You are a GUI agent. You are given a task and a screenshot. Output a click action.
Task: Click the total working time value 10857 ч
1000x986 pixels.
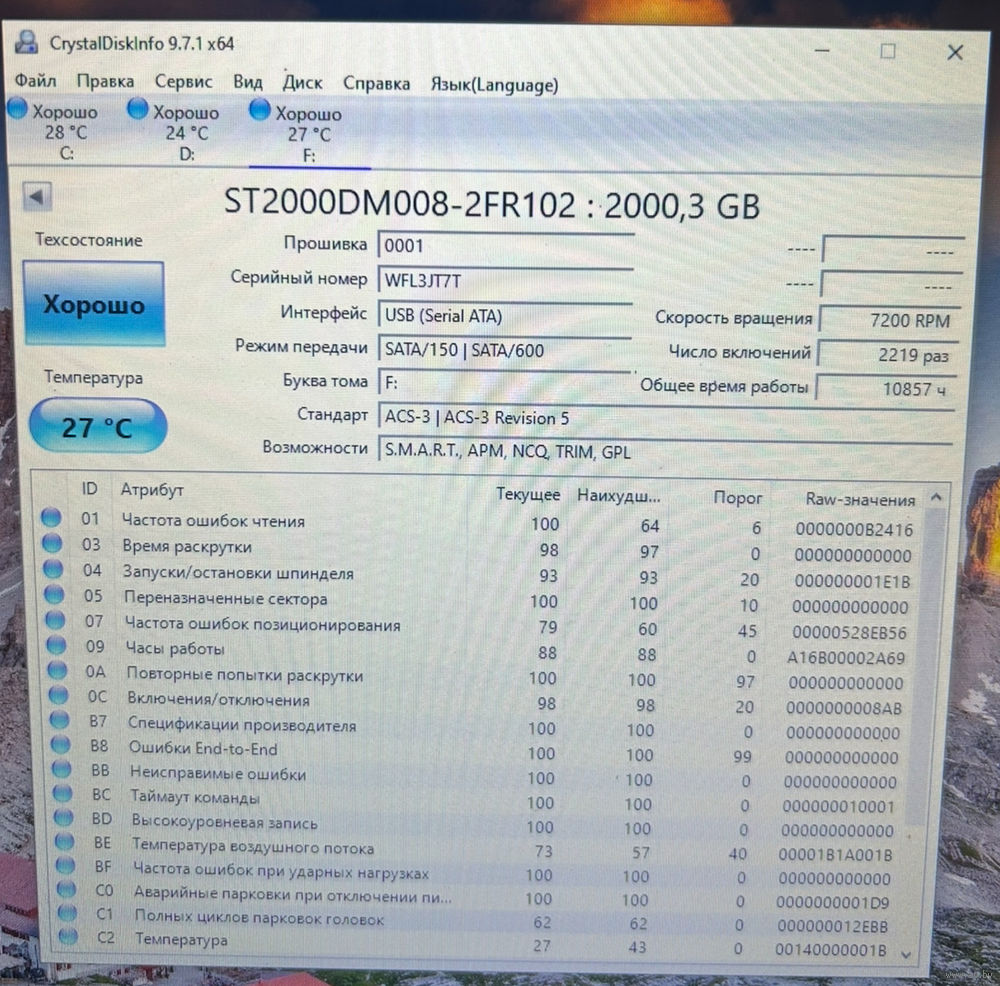tap(886, 388)
